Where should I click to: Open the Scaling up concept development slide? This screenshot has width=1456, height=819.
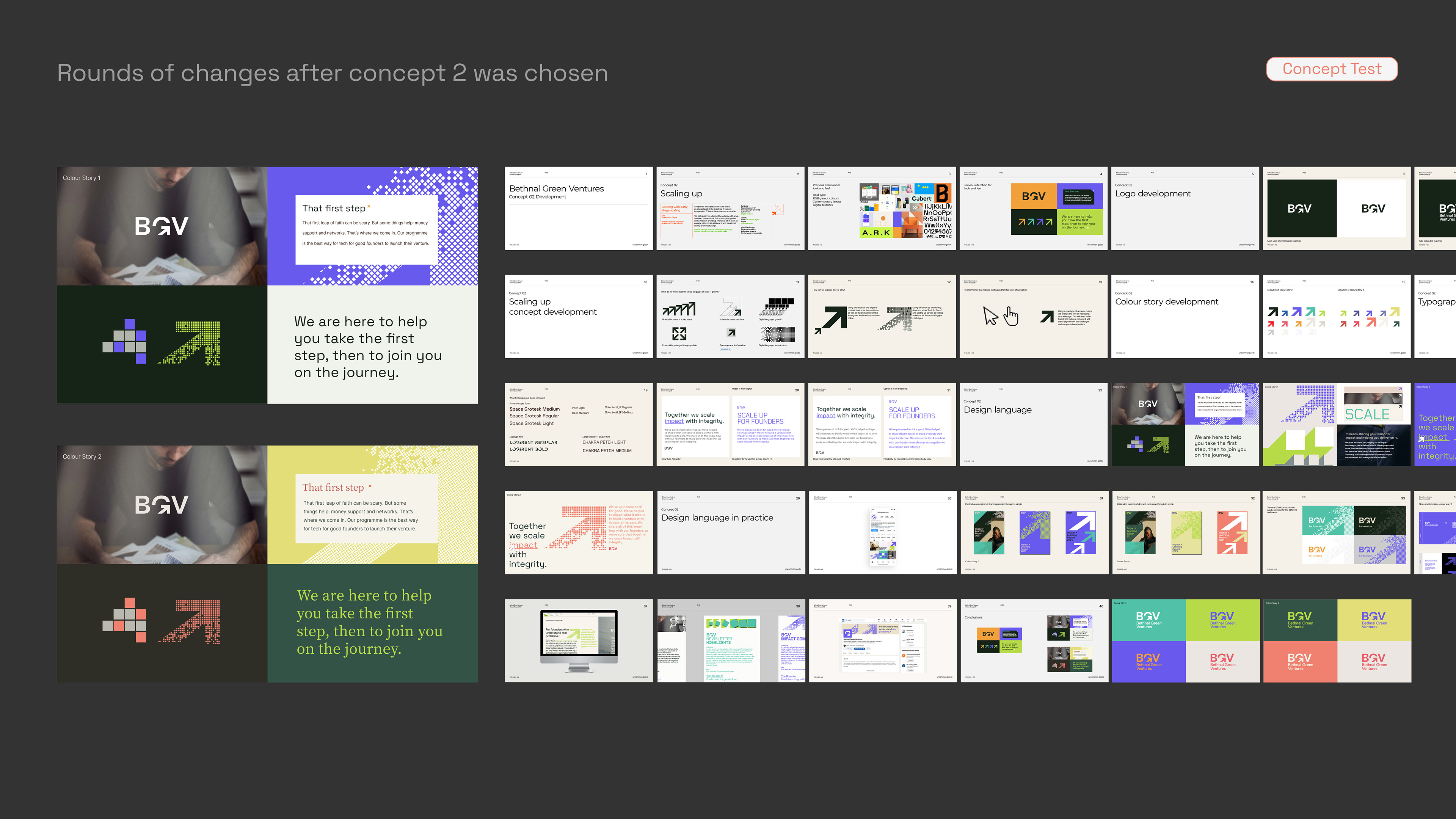tap(579, 317)
